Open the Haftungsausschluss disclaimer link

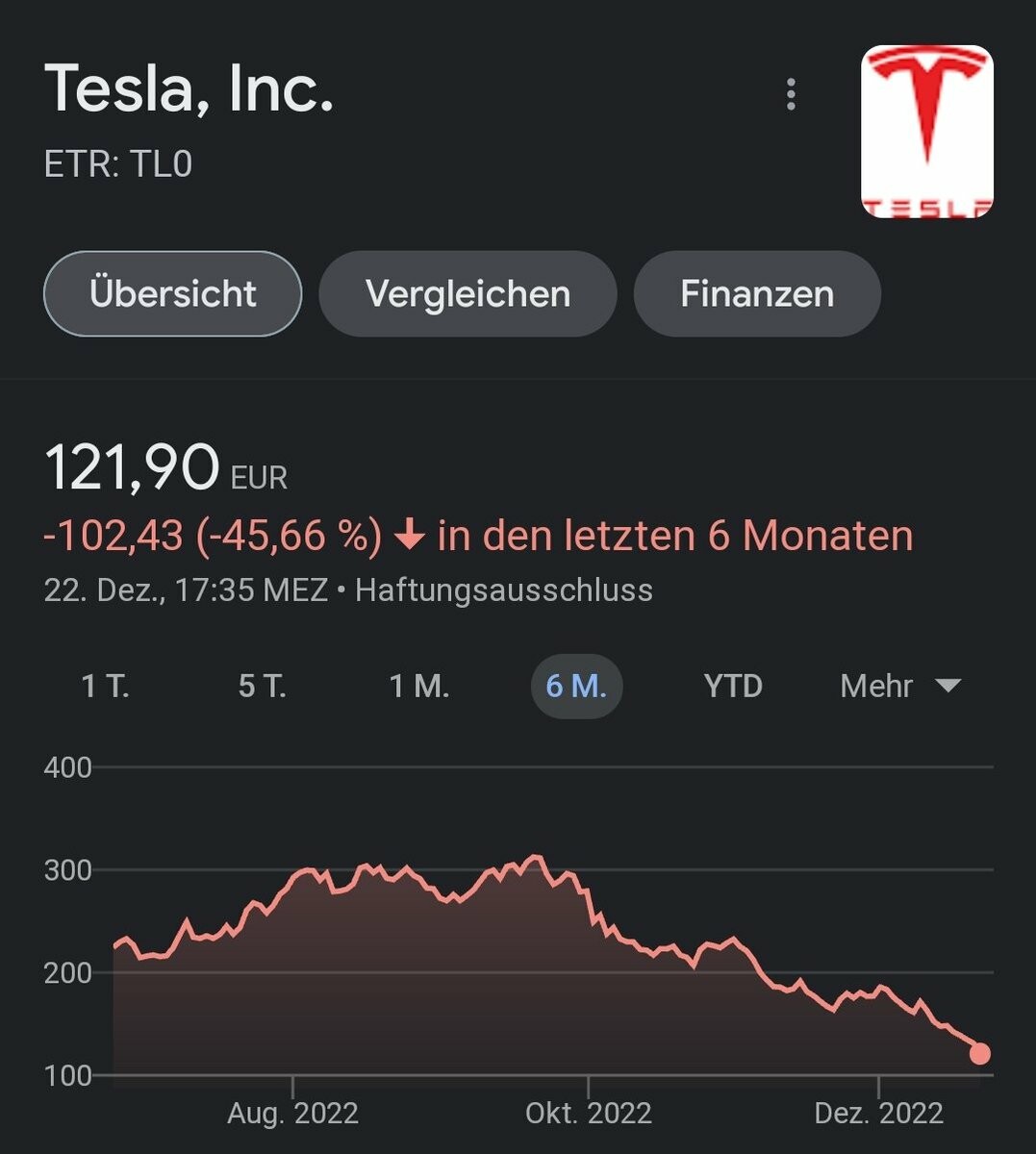pyautogui.click(x=504, y=590)
